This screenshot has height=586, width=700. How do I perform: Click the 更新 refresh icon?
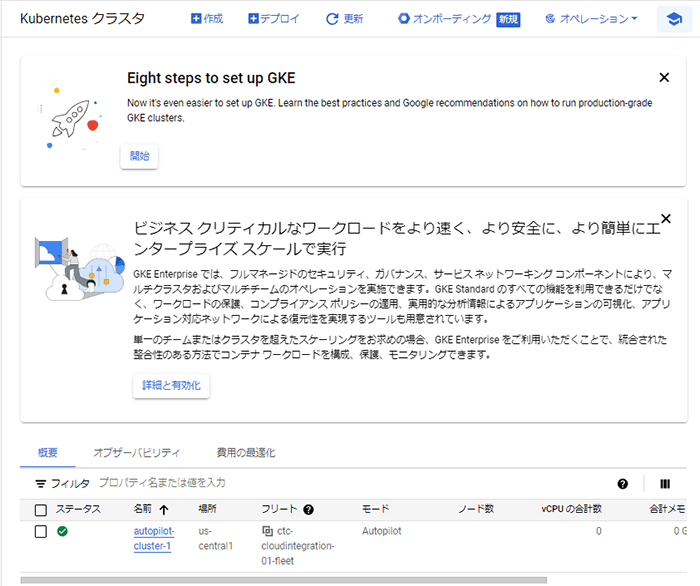(x=332, y=19)
